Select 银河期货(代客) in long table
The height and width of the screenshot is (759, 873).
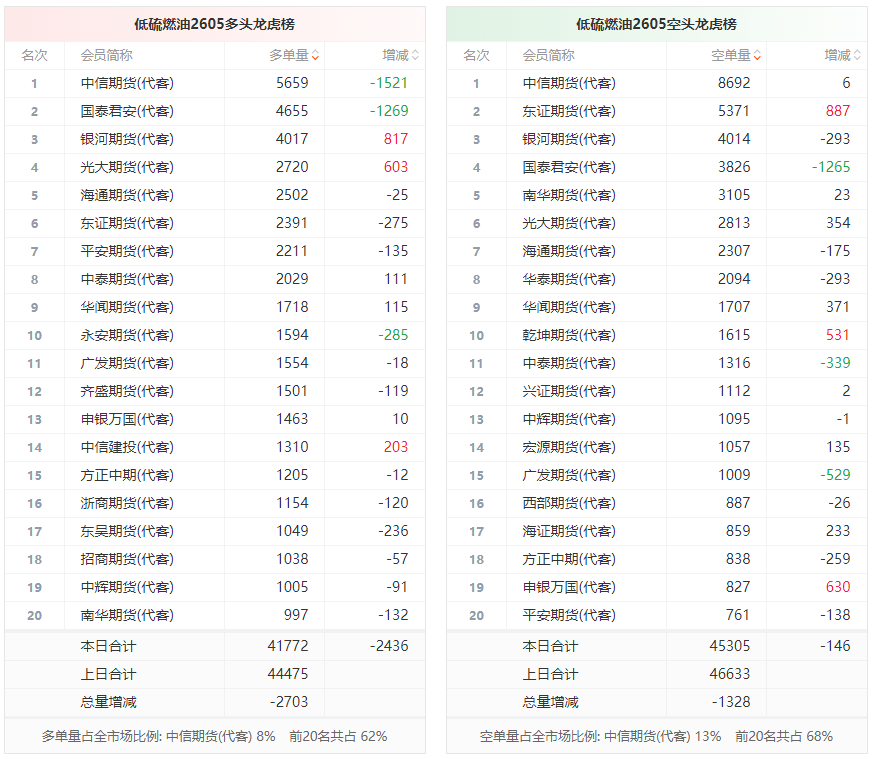tap(127, 139)
